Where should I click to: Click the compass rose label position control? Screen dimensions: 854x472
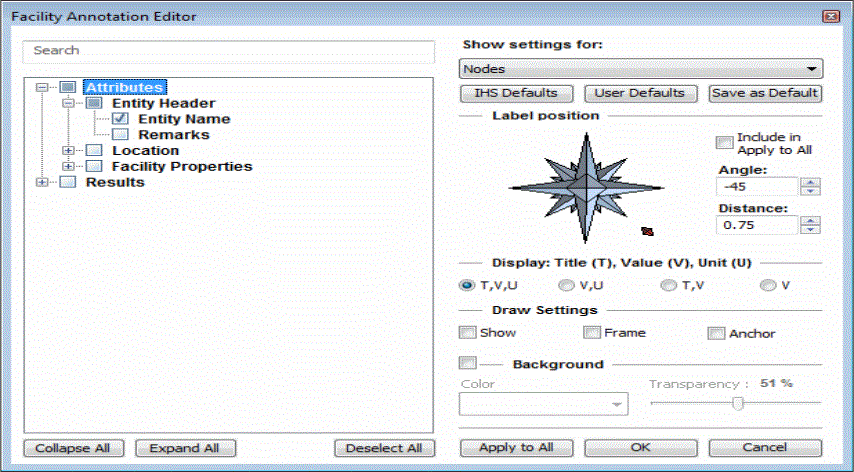[585, 187]
